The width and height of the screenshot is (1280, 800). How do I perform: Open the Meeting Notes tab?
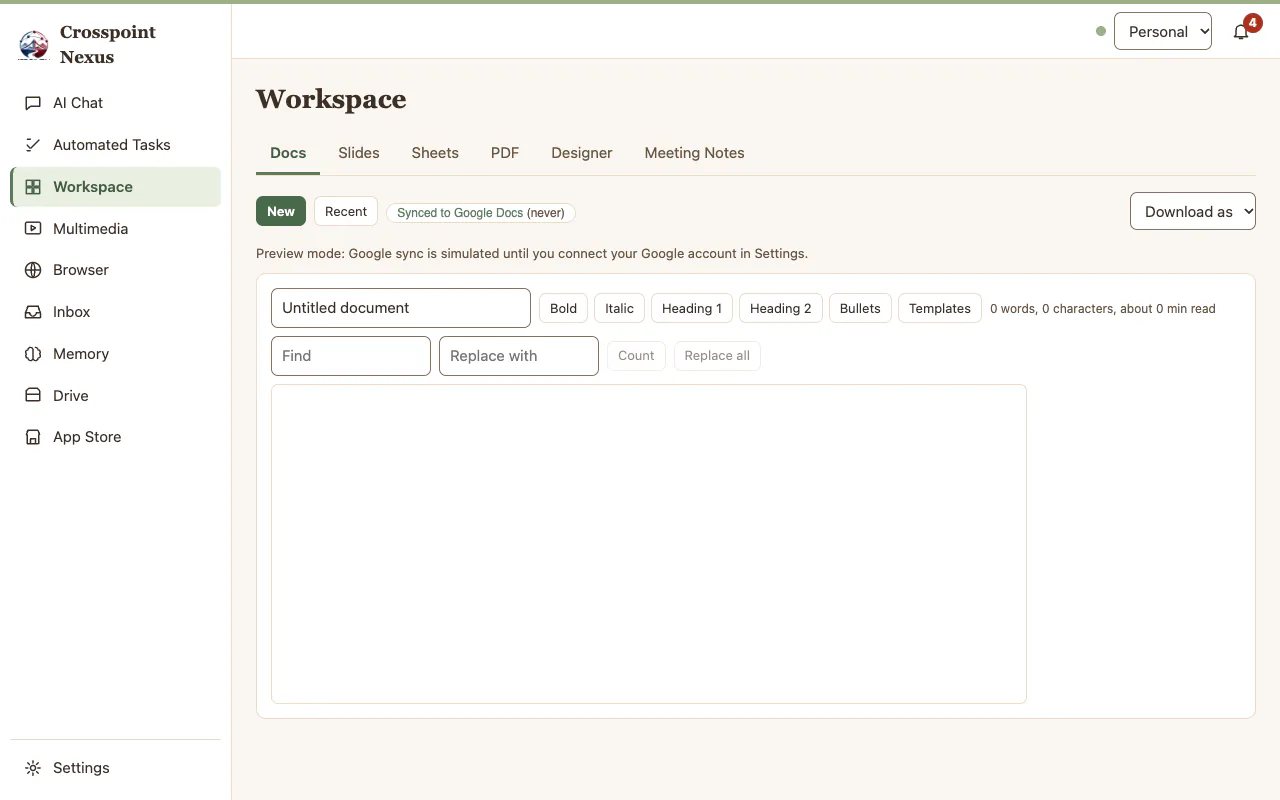point(694,153)
